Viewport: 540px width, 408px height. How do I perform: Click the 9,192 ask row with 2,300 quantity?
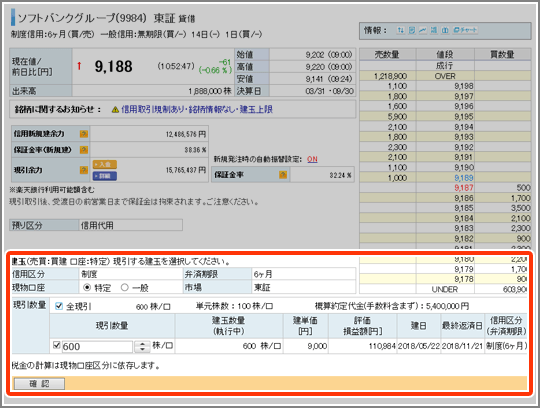coord(445,147)
